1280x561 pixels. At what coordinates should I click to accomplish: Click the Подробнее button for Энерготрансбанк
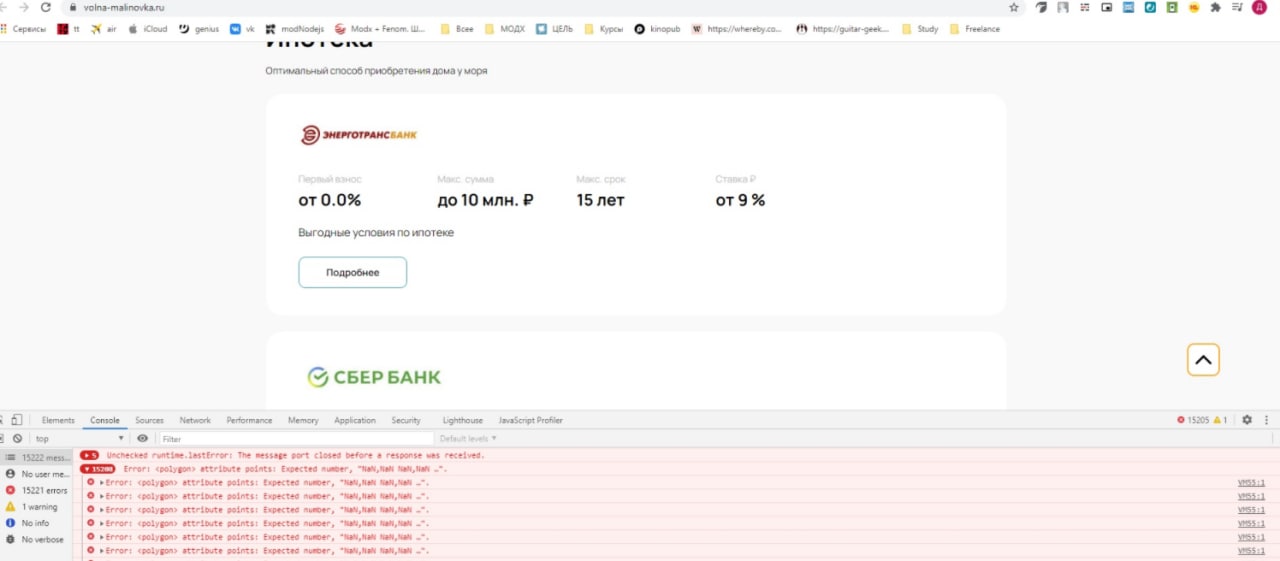pyautogui.click(x=352, y=272)
